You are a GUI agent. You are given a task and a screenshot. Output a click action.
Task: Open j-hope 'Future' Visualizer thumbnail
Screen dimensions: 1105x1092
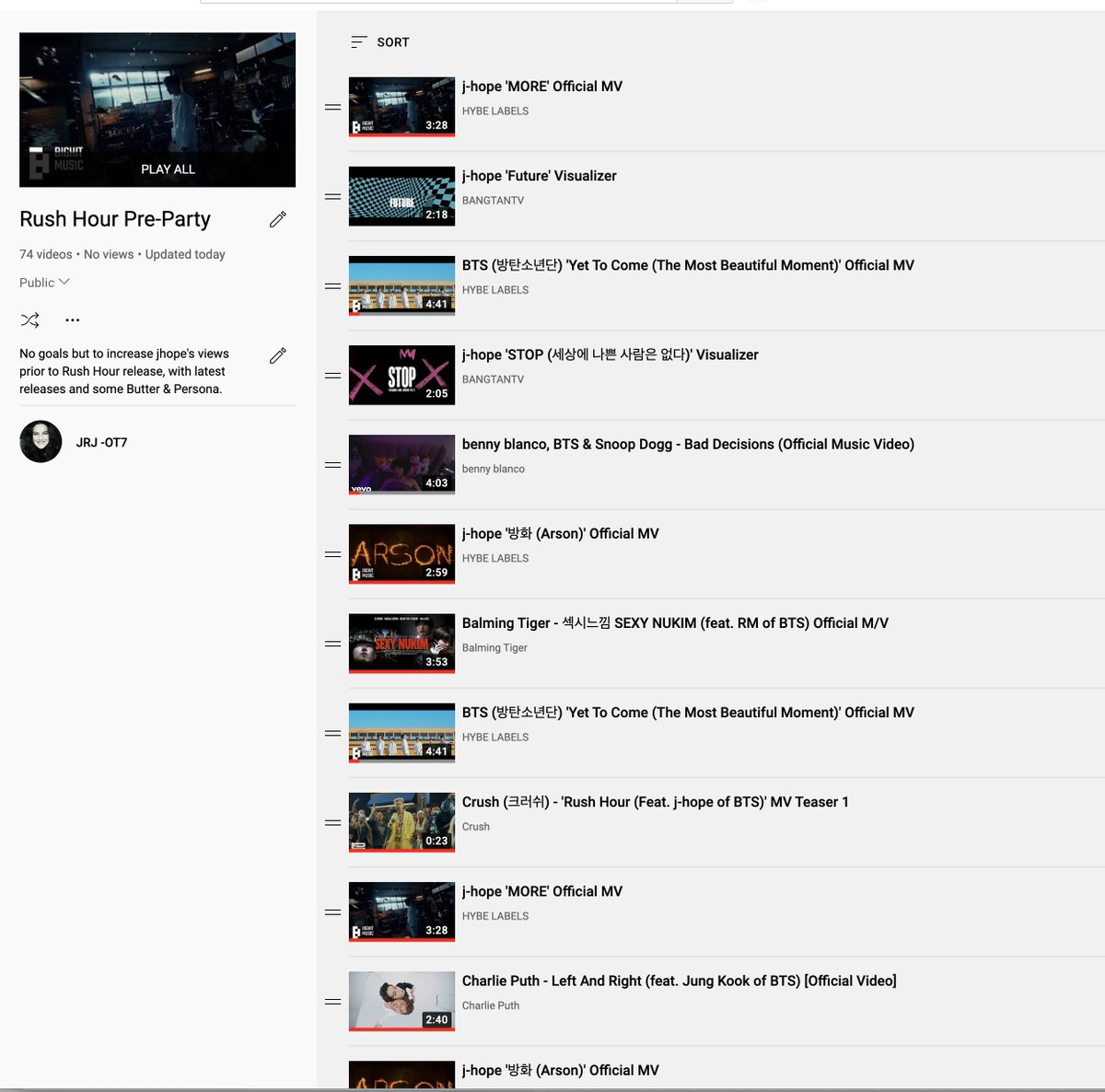coord(401,196)
